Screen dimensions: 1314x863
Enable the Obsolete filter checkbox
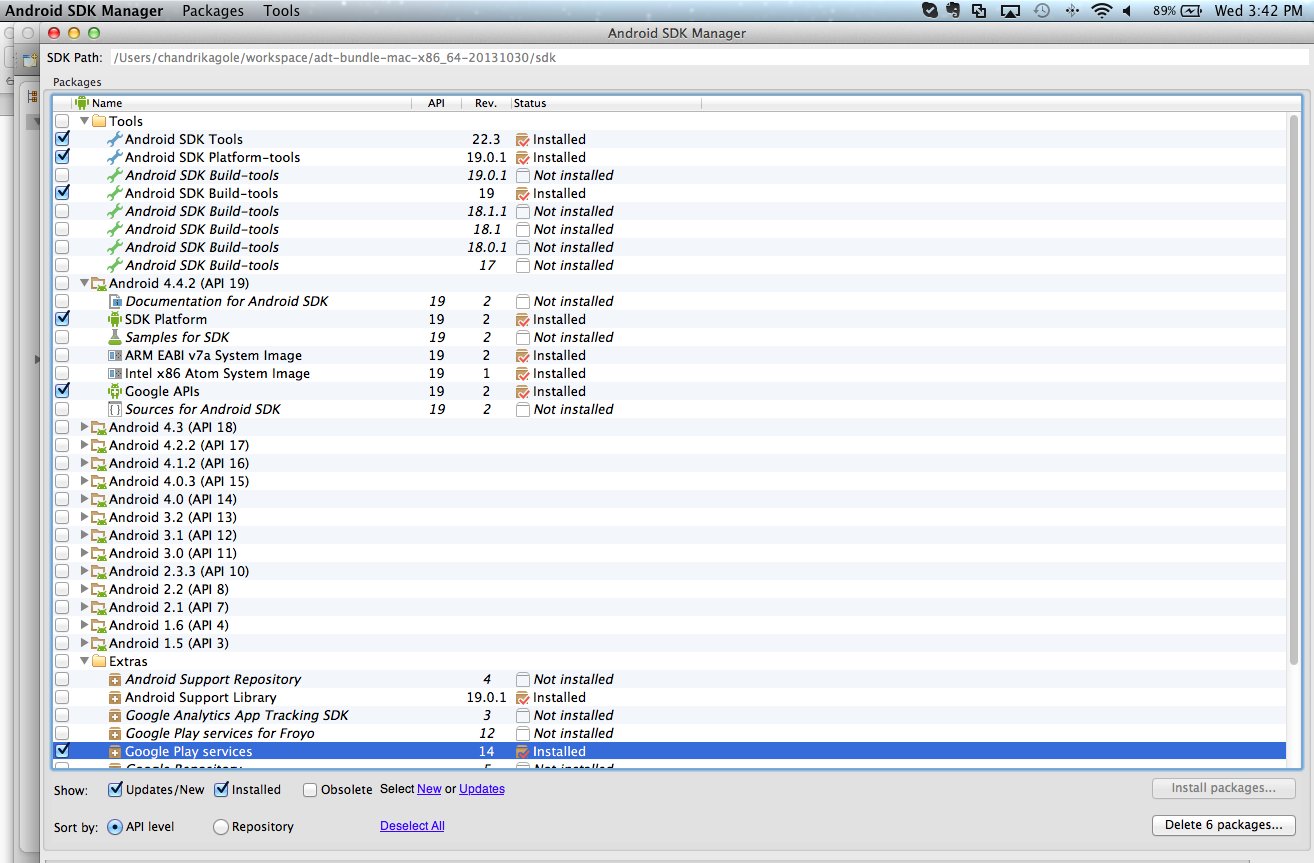point(310,789)
